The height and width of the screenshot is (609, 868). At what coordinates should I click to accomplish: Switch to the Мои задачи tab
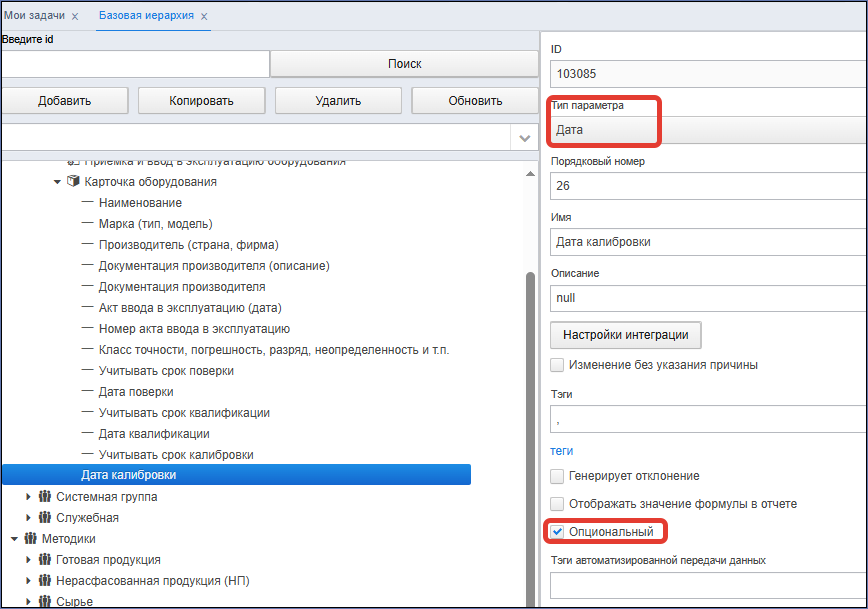(x=34, y=16)
